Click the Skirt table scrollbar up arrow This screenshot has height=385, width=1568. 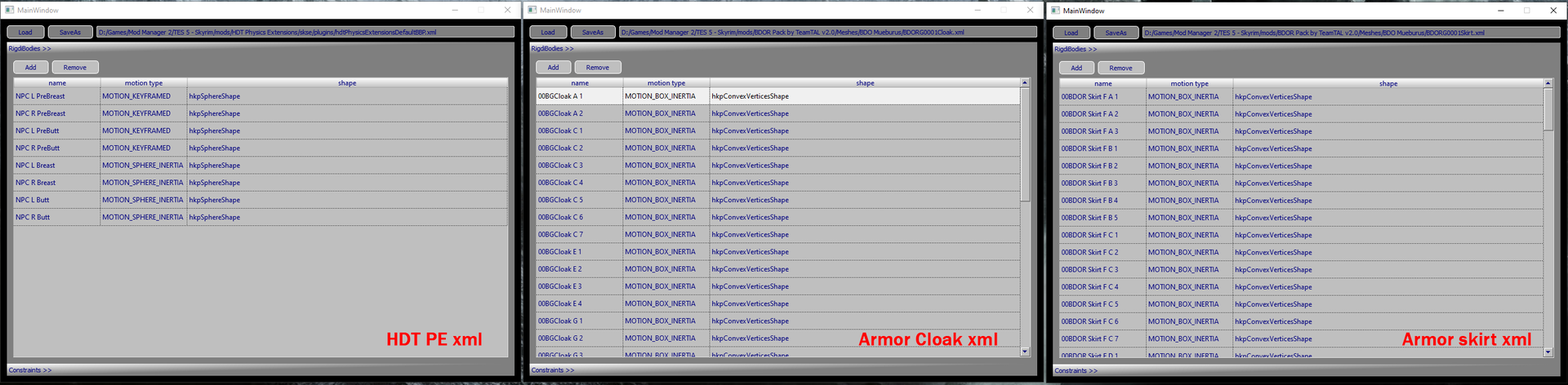[1548, 83]
